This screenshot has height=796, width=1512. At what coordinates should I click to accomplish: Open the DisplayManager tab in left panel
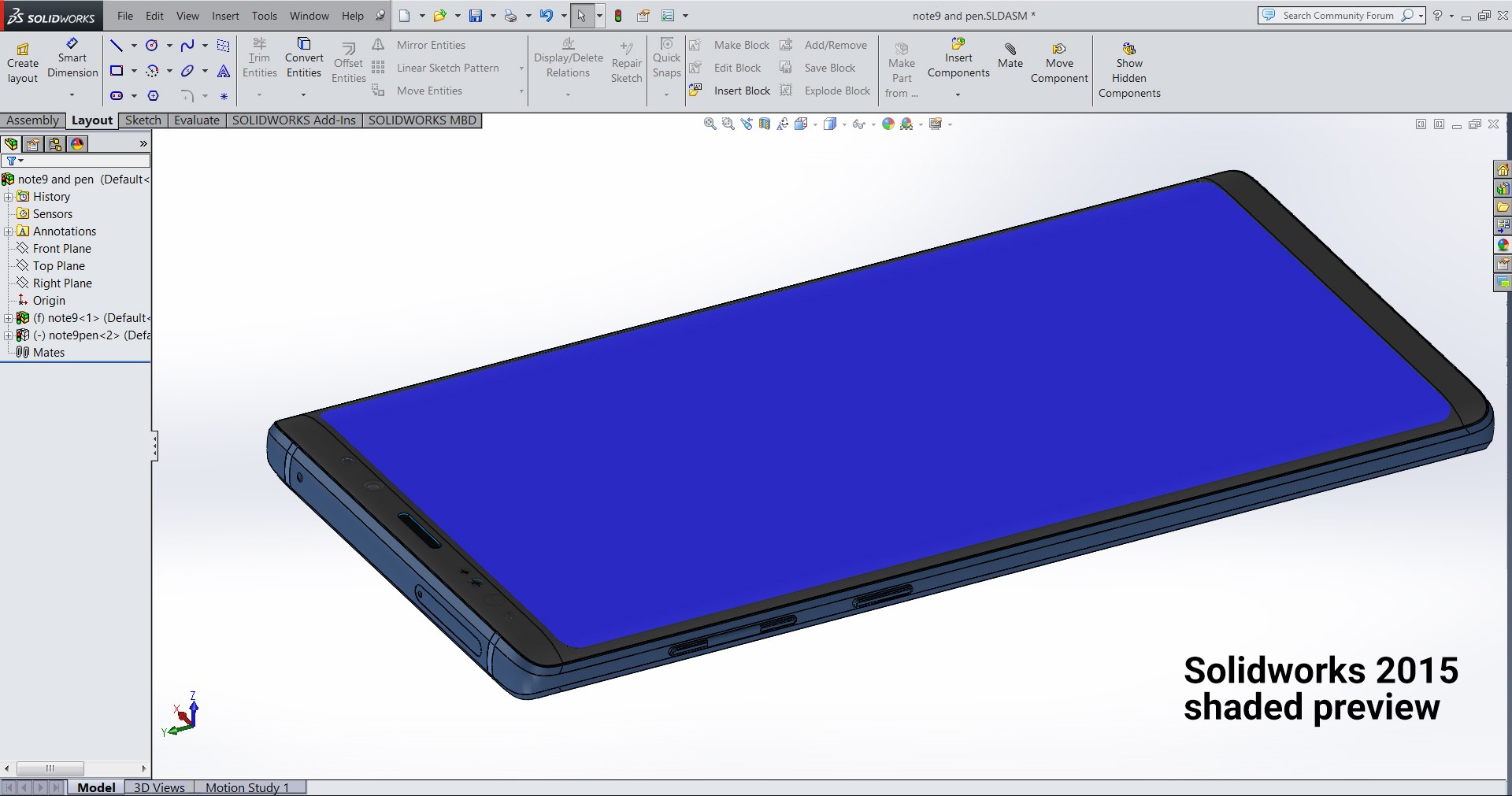click(x=77, y=144)
